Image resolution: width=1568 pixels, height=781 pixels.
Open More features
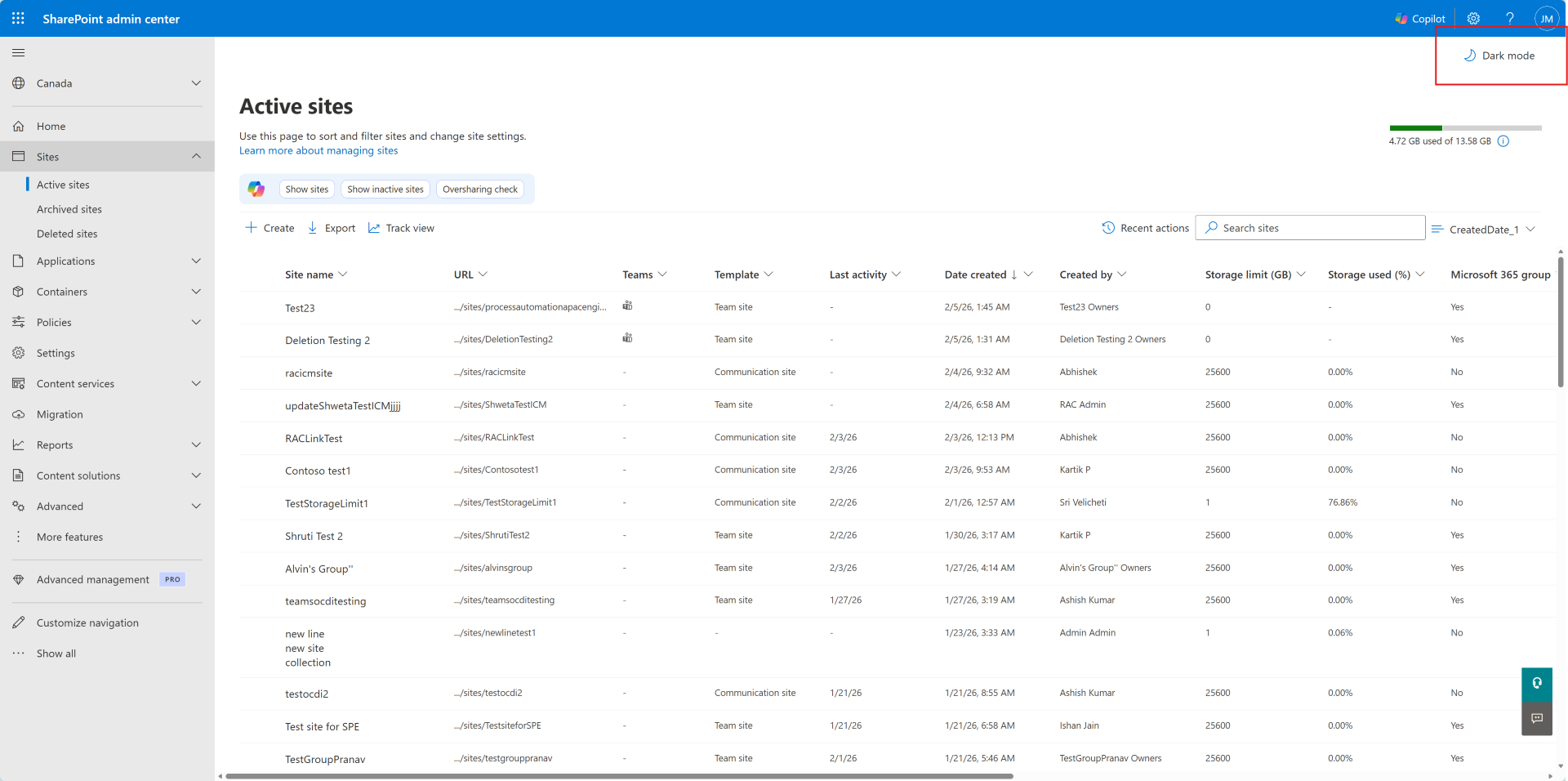click(107, 537)
